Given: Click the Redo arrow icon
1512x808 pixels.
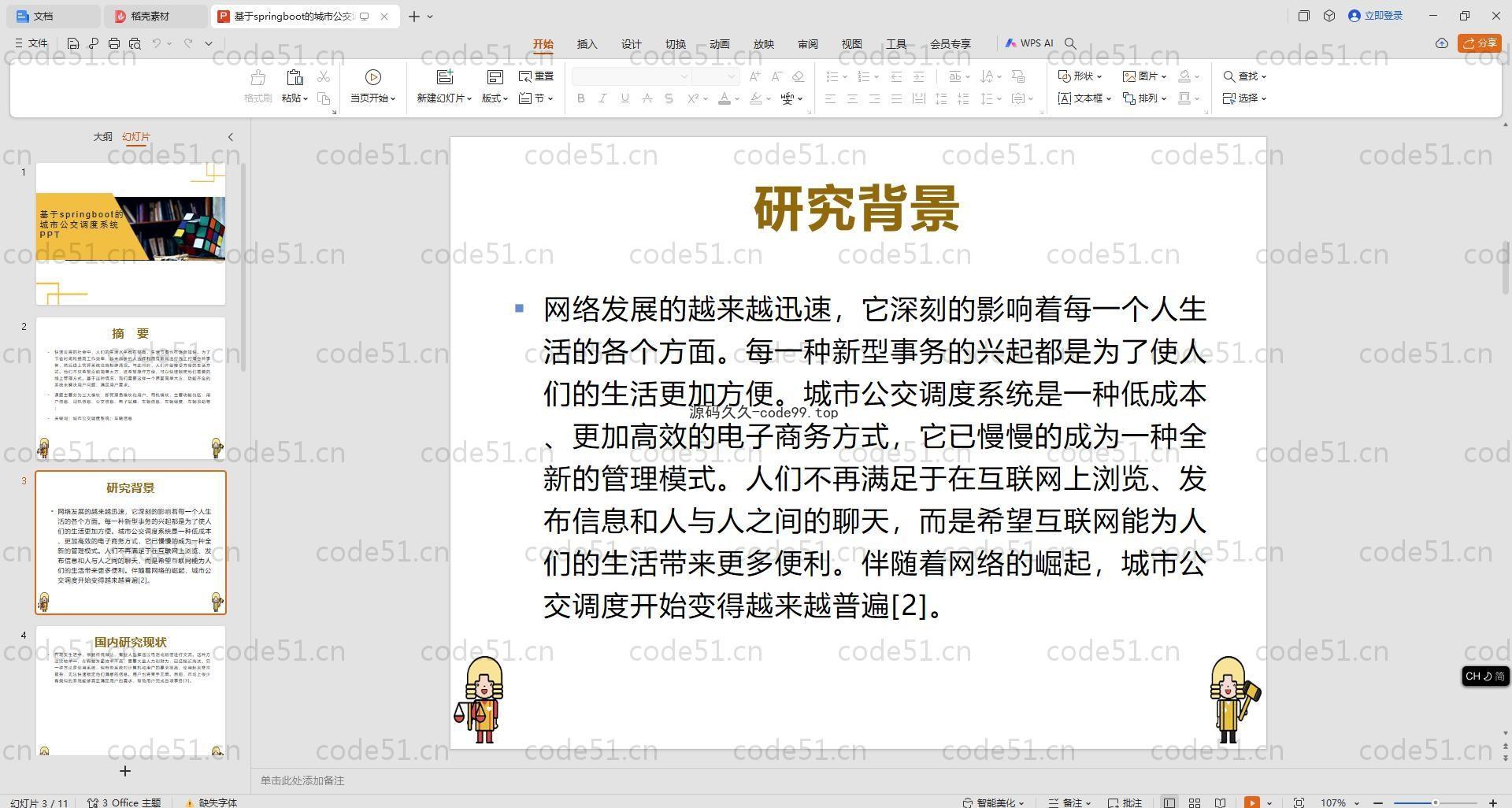Looking at the screenshot, I should click(x=188, y=43).
